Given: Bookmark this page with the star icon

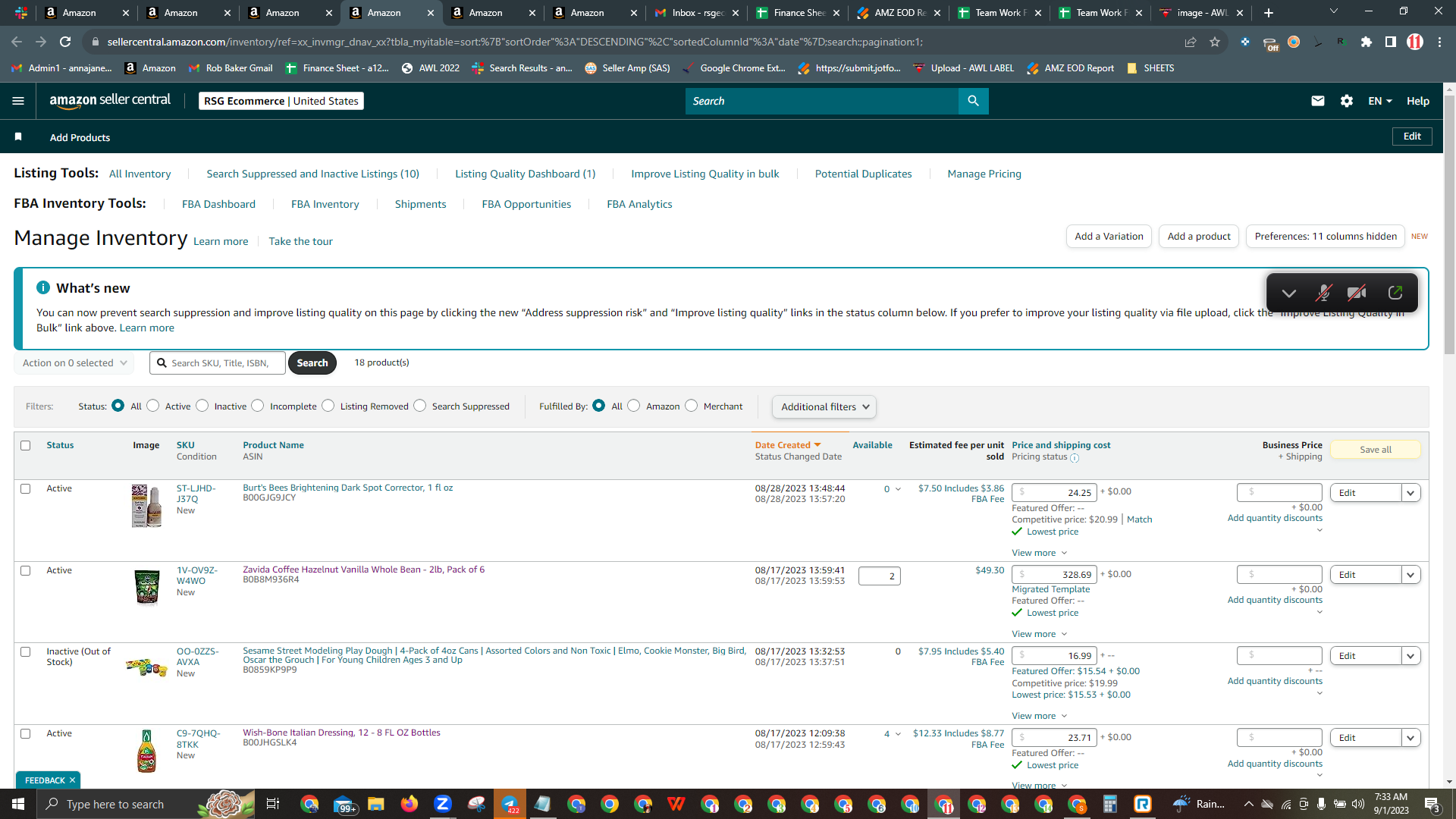Looking at the screenshot, I should coord(1215,42).
